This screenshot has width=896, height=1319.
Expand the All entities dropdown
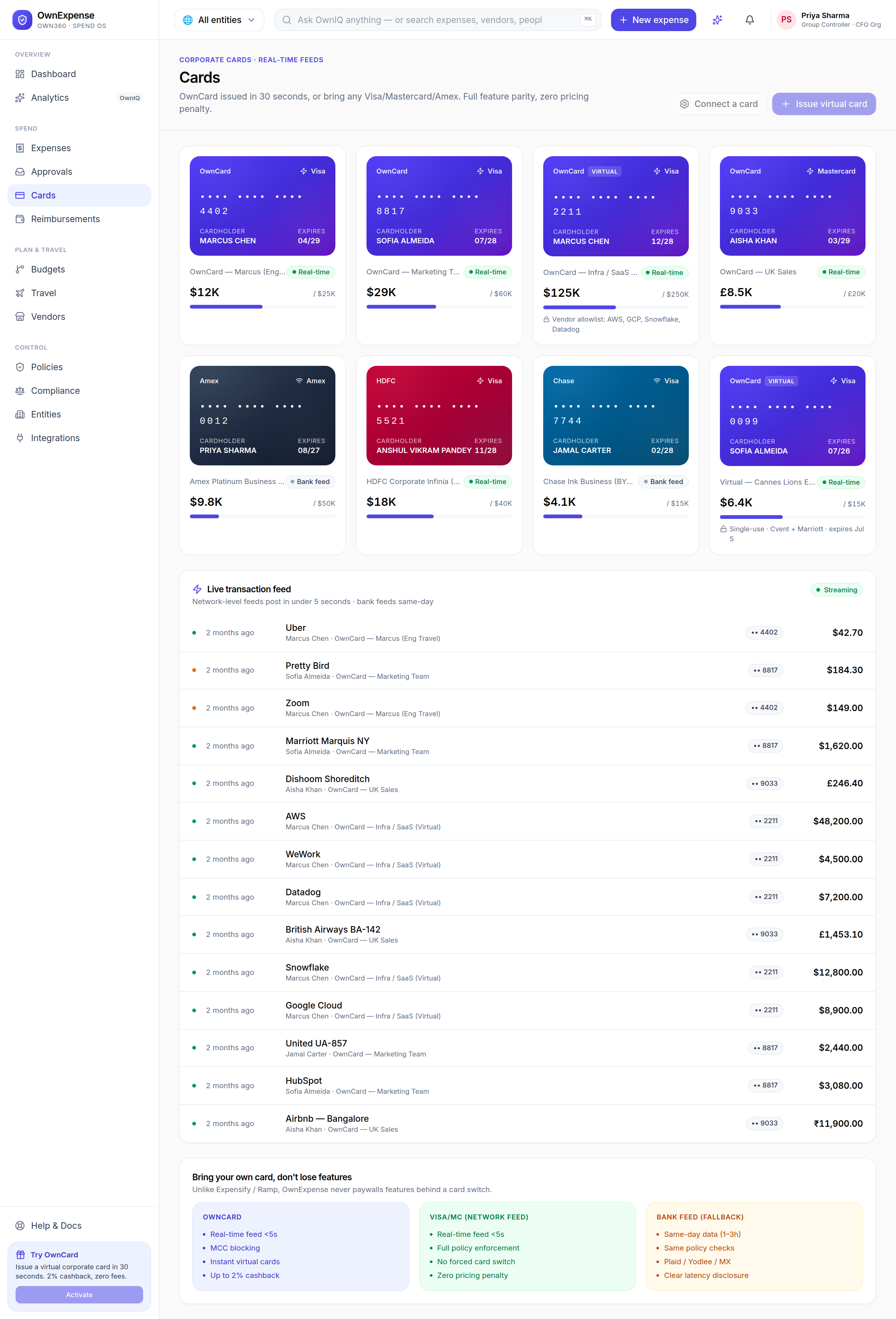[x=219, y=20]
